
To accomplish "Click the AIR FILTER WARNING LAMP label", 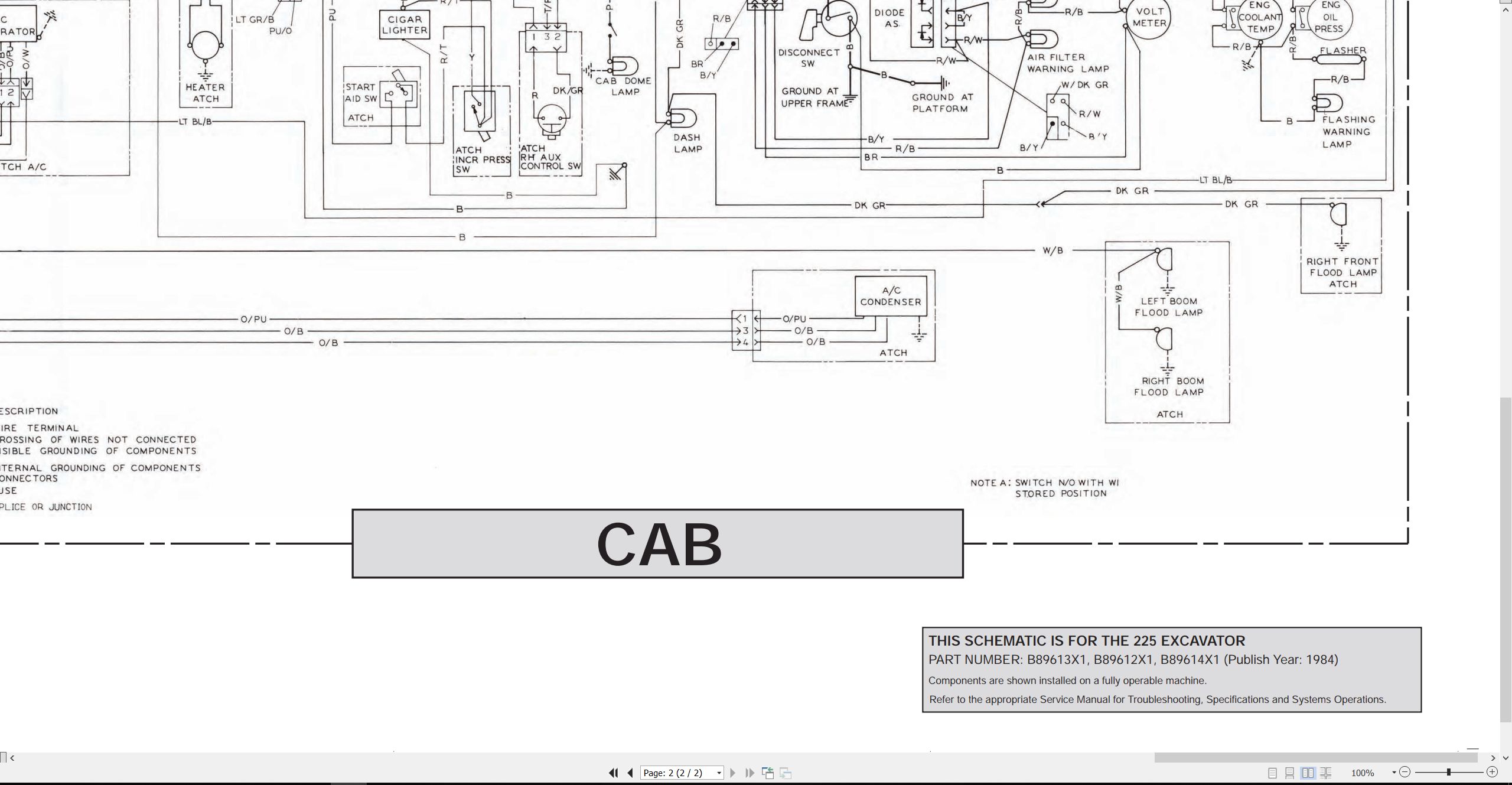I will coord(1068,63).
